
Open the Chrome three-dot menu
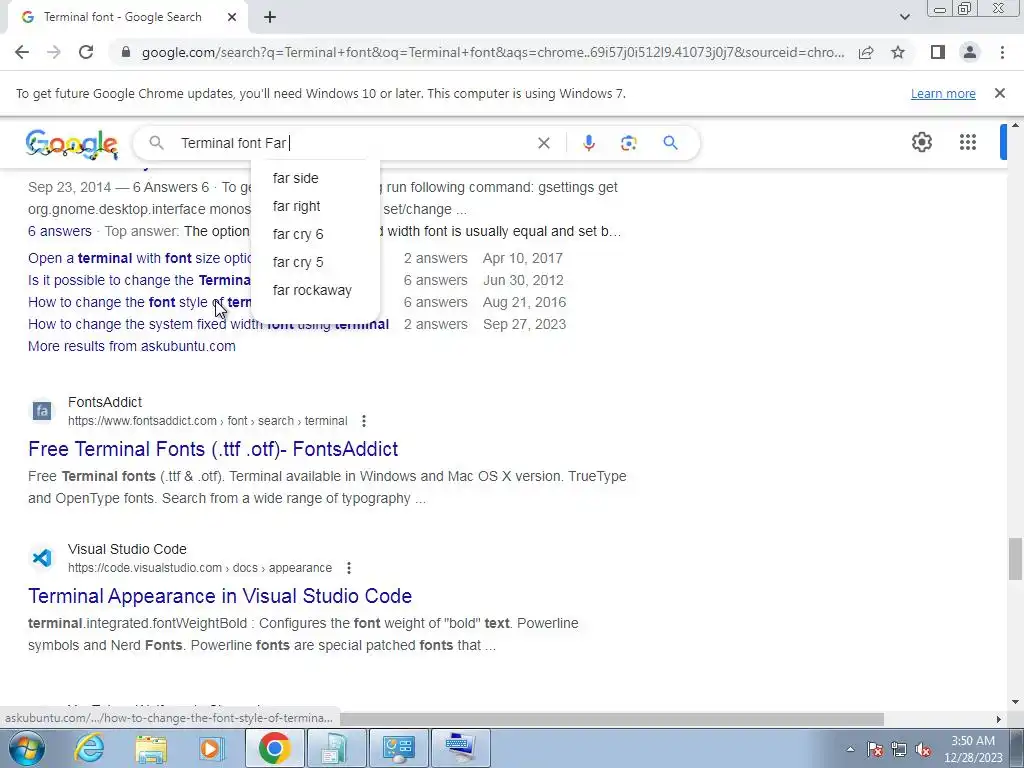point(1002,52)
